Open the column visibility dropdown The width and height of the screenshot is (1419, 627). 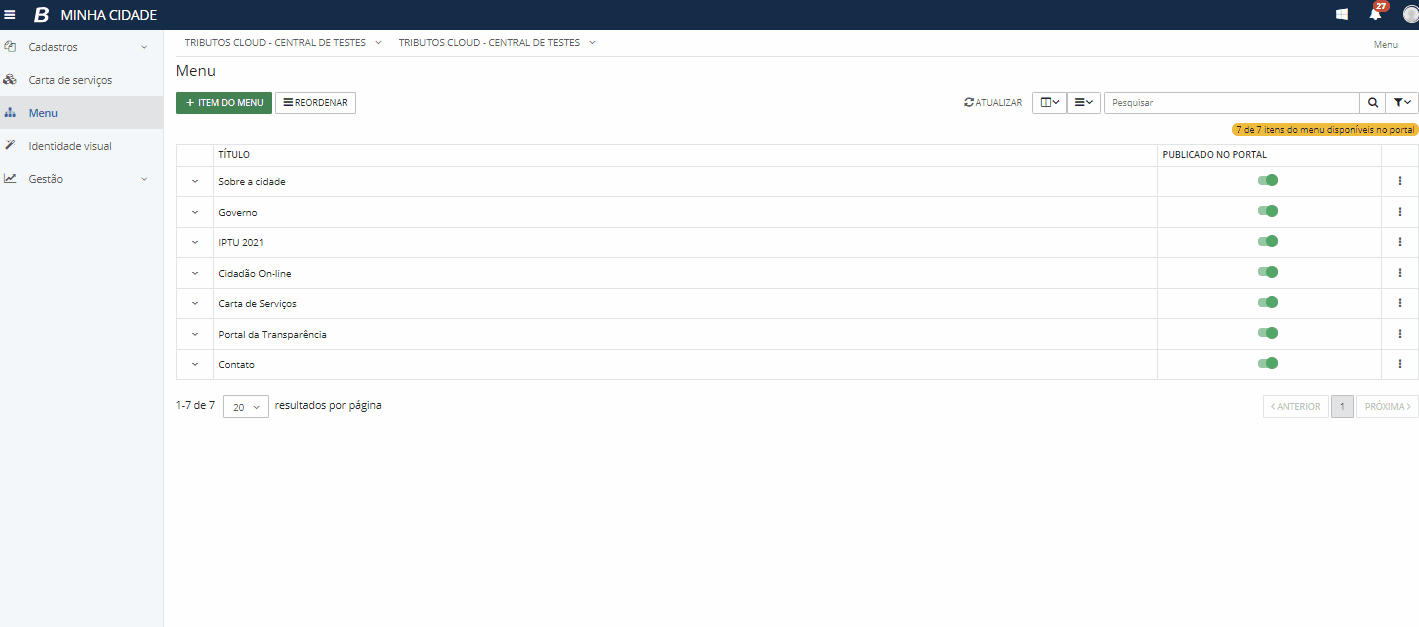(x=1049, y=103)
